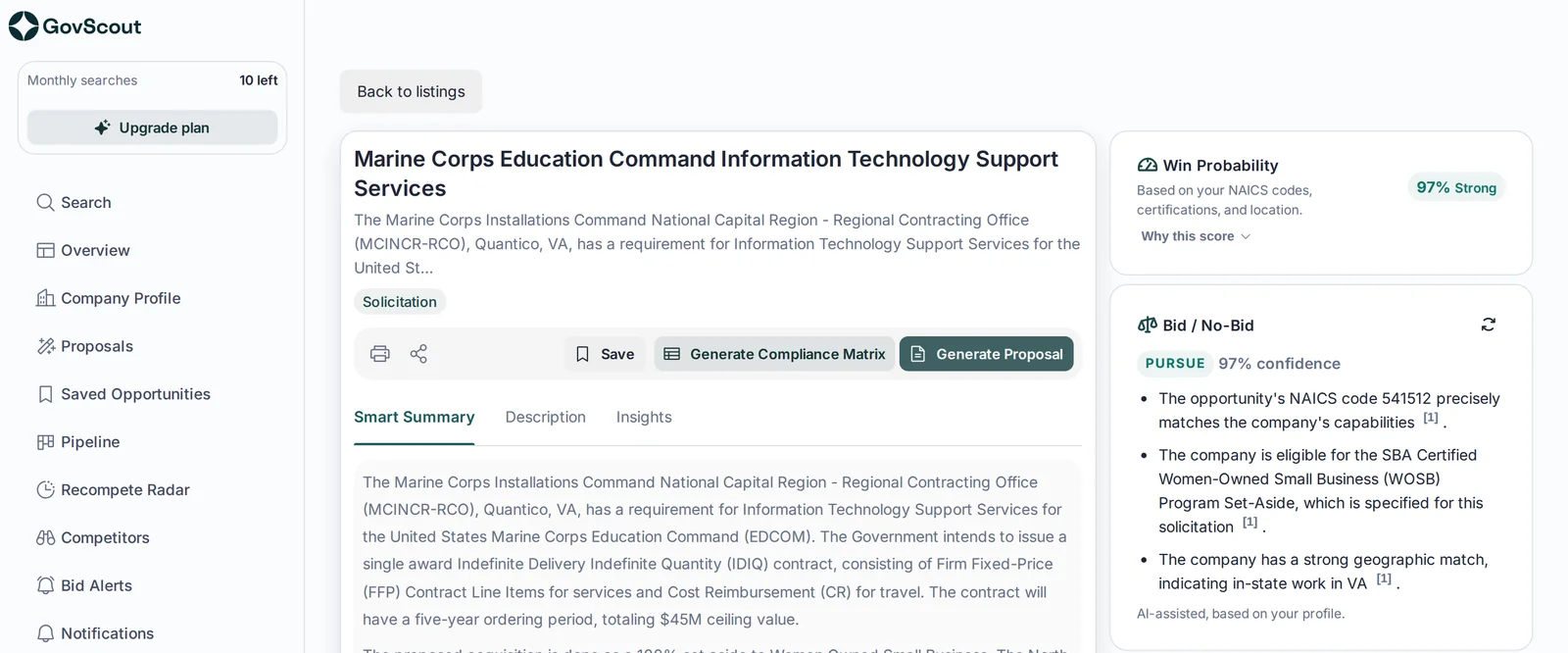Expand Why this score
This screenshot has width=1568, height=653.
click(1196, 236)
